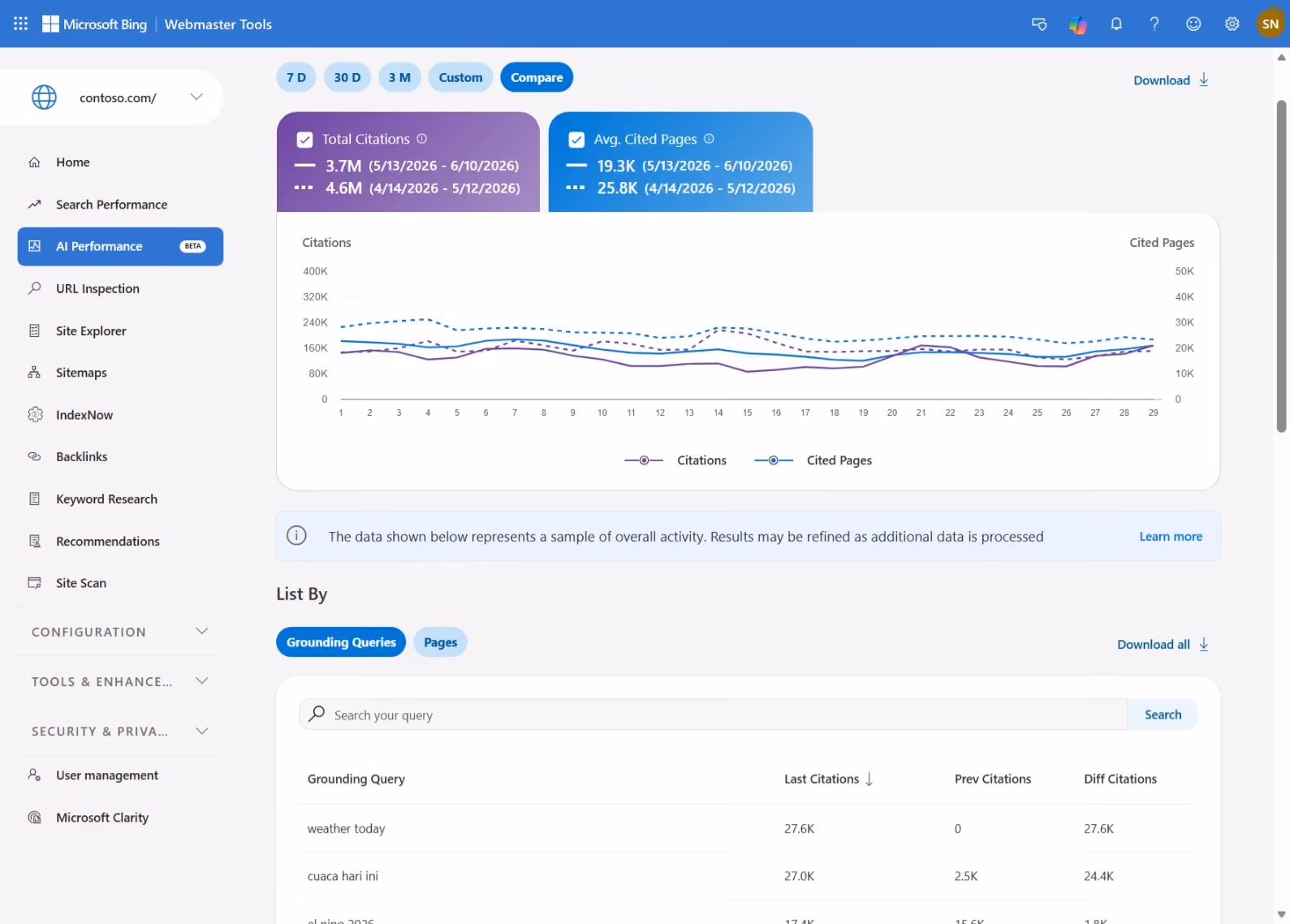Click the download arrow icon beside Download all
1290x924 pixels.
click(x=1204, y=644)
